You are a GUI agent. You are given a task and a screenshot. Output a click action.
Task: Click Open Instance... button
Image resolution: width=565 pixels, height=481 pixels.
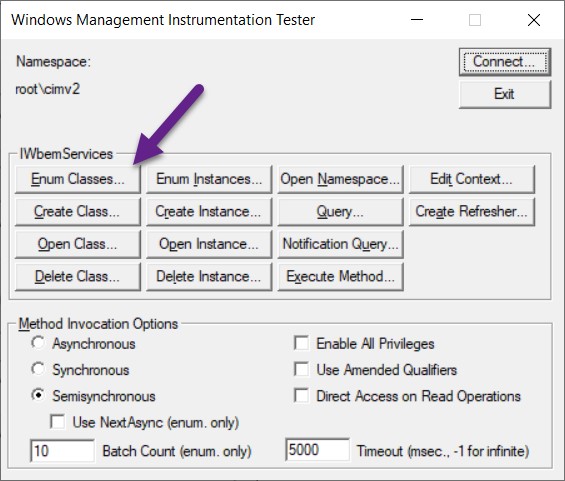tap(209, 244)
